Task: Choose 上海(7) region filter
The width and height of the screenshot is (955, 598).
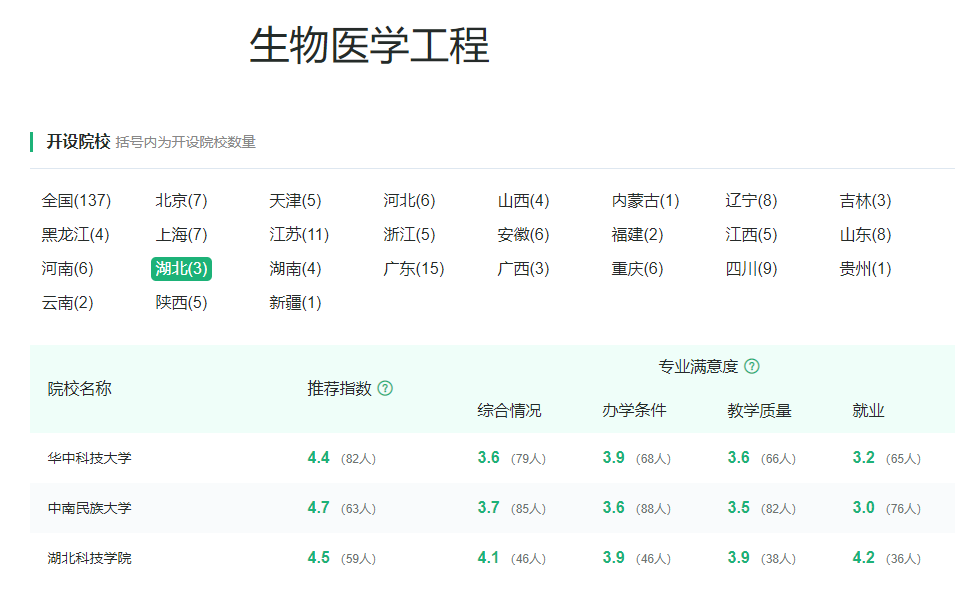Action: (181, 235)
